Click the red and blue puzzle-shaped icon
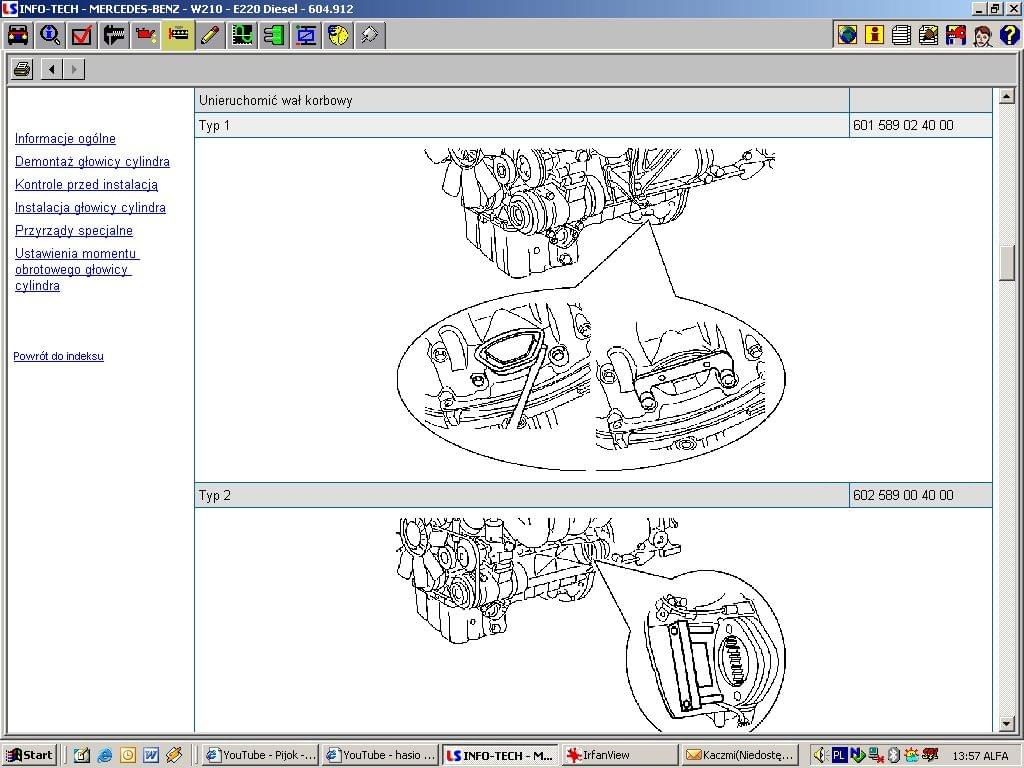Image resolution: width=1024 pixels, height=768 pixels. [x=955, y=35]
